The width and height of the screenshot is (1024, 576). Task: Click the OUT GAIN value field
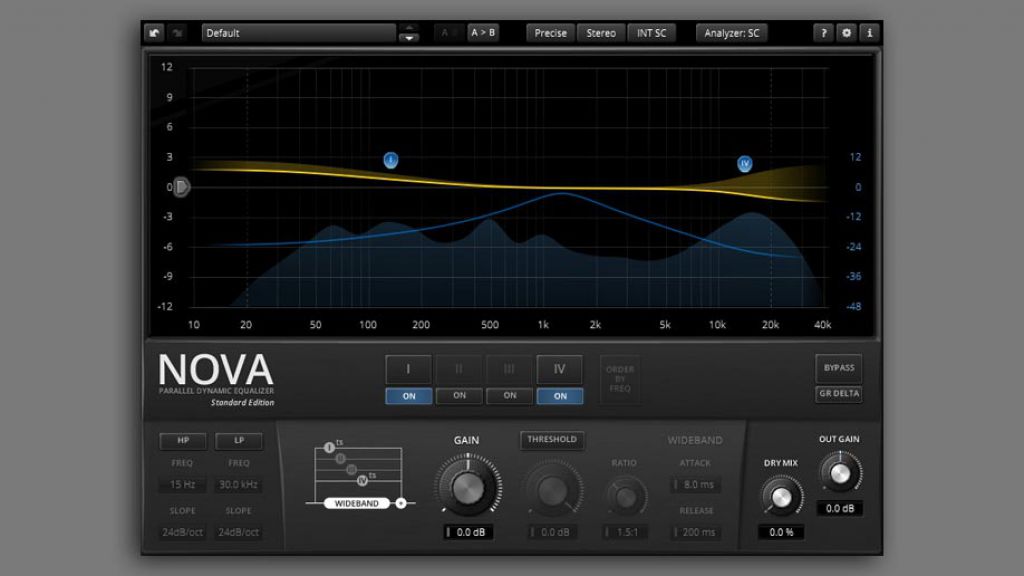pos(839,509)
